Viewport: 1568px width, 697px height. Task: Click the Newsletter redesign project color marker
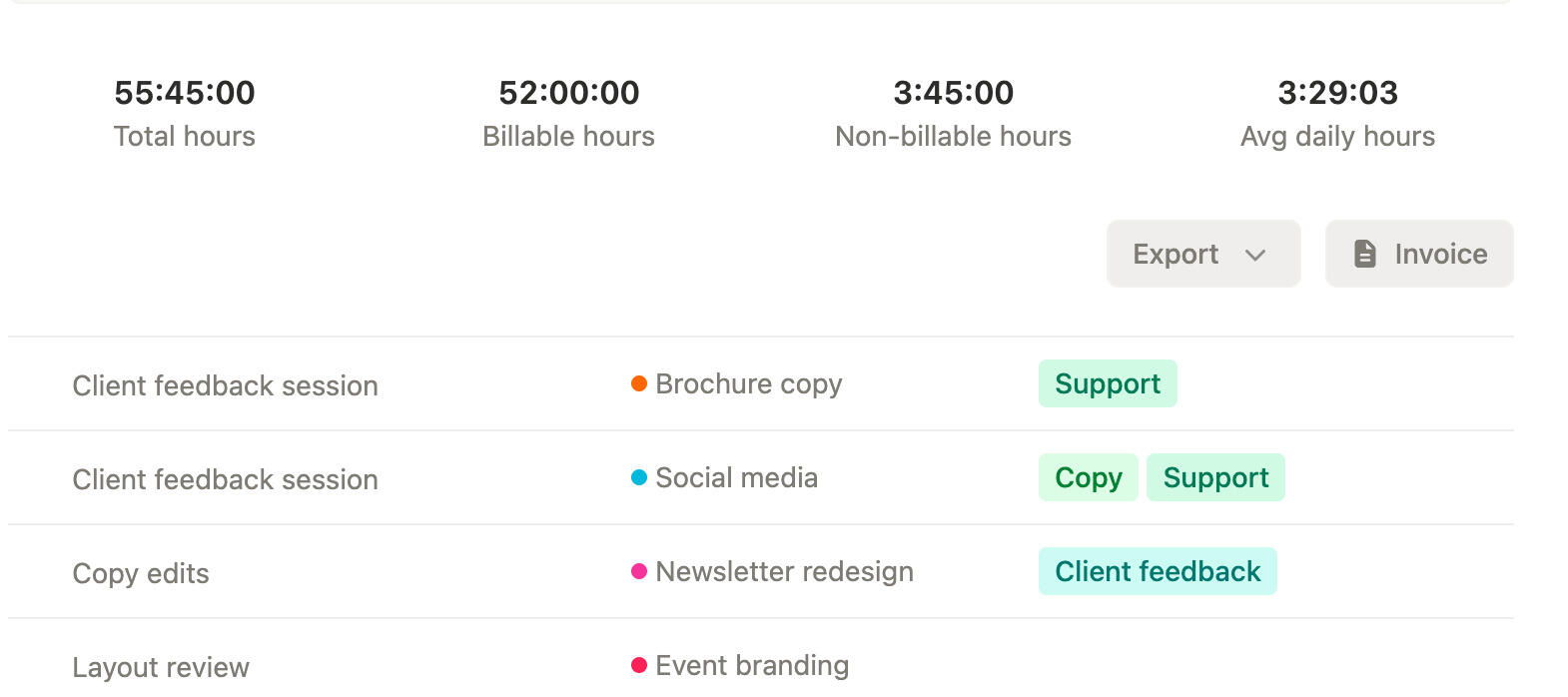[x=639, y=569]
